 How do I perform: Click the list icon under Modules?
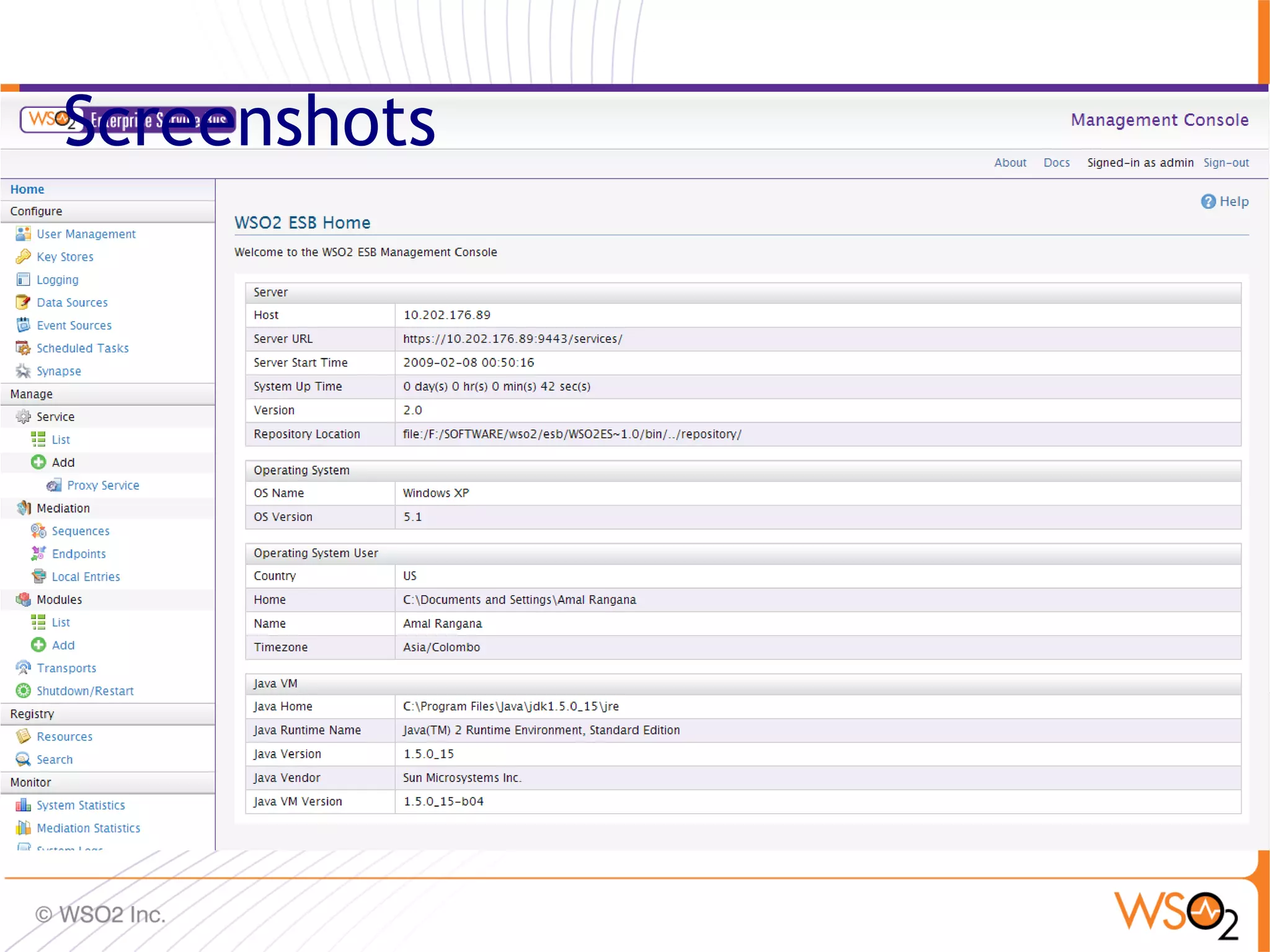tap(38, 622)
